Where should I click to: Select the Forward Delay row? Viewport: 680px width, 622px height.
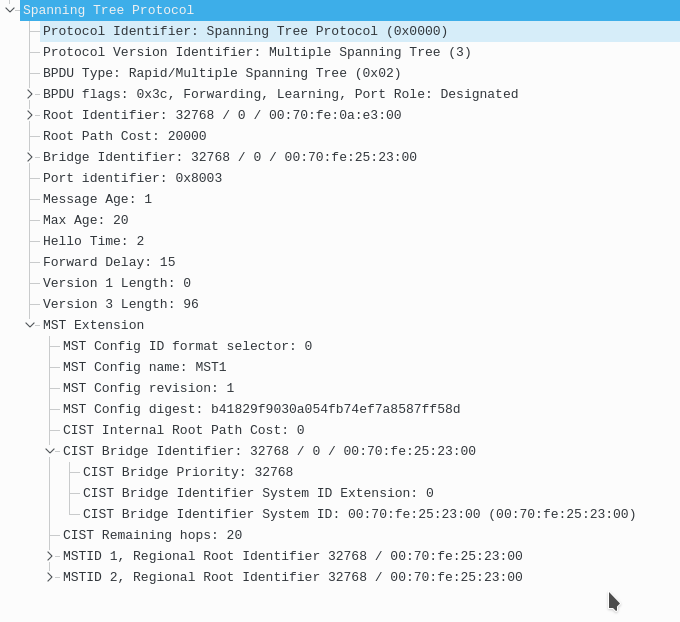pyautogui.click(x=109, y=262)
